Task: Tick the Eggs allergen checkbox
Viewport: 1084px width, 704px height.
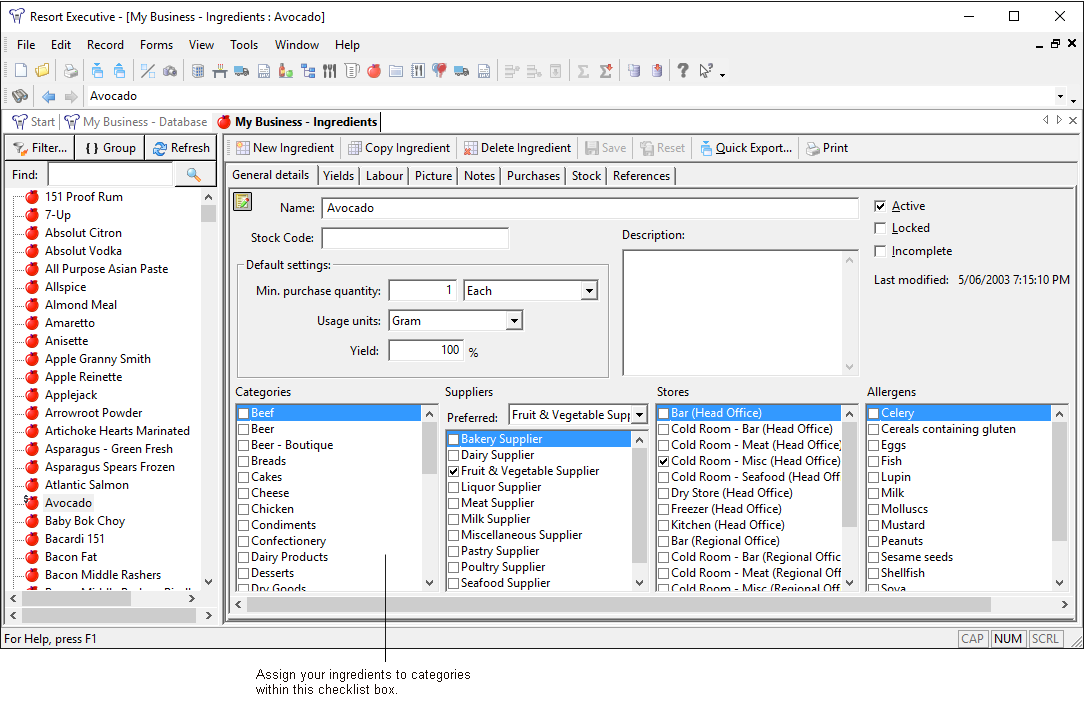Action: 874,445
